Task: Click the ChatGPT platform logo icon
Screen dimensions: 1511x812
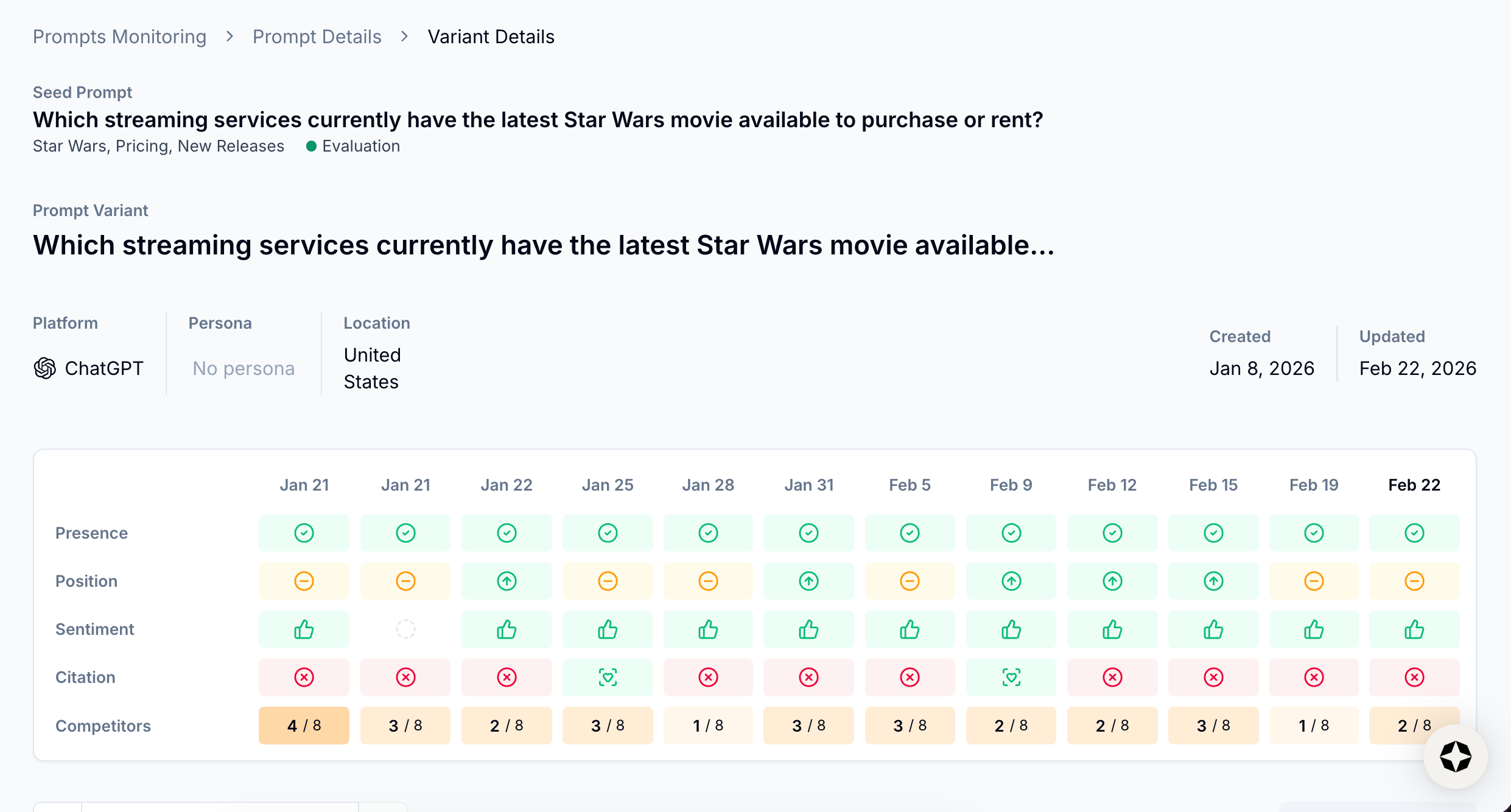Action: point(45,368)
